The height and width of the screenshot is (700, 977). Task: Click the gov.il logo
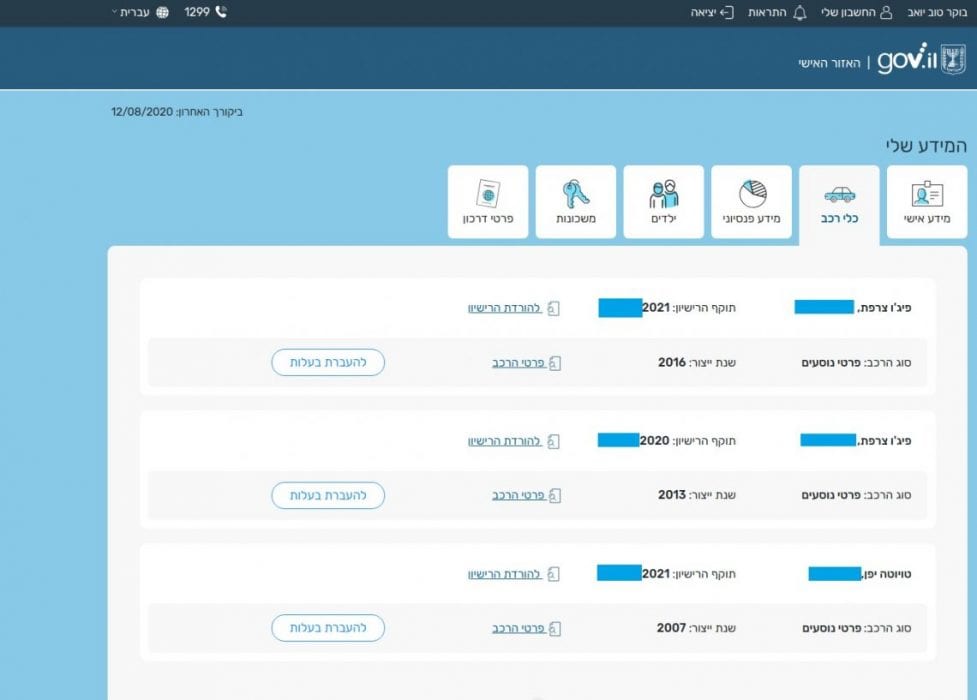(922, 60)
